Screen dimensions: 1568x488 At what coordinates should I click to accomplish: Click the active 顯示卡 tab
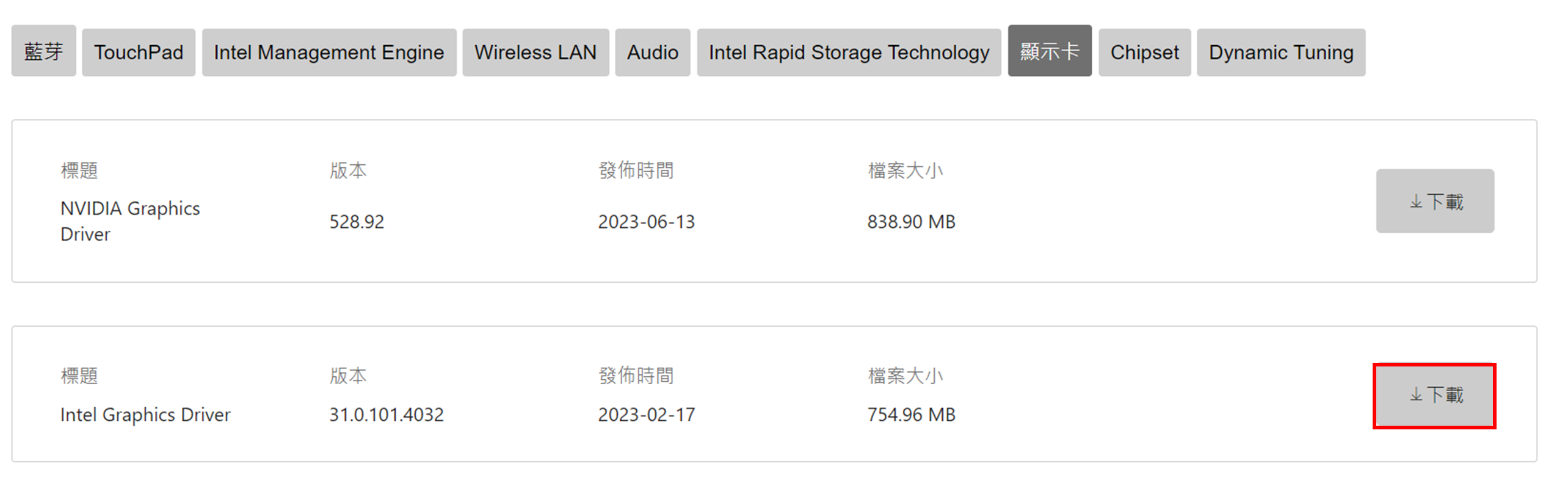tap(1049, 51)
